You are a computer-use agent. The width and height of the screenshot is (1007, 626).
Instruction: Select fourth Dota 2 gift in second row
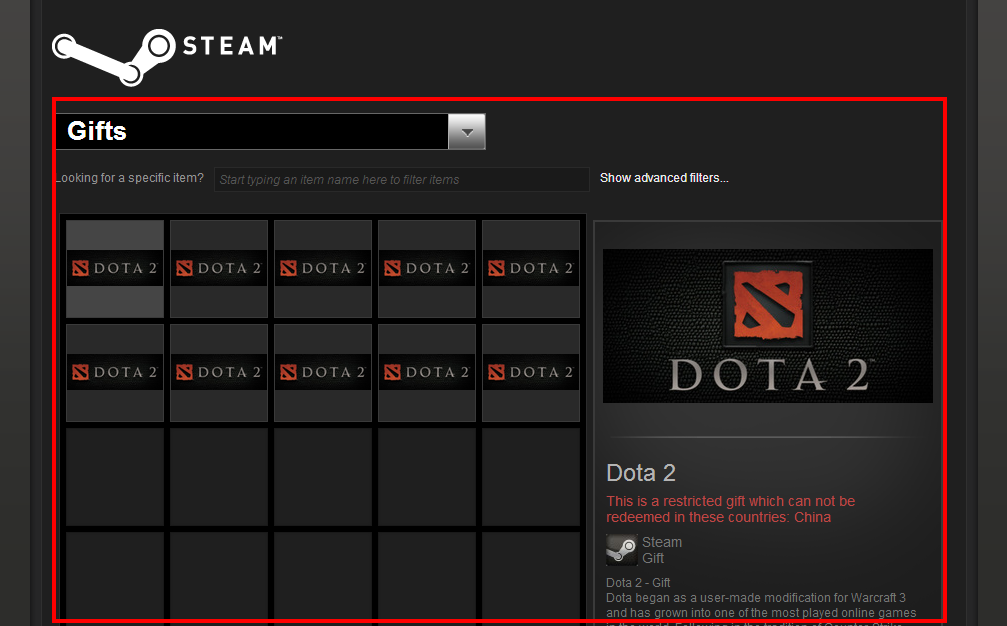click(427, 372)
